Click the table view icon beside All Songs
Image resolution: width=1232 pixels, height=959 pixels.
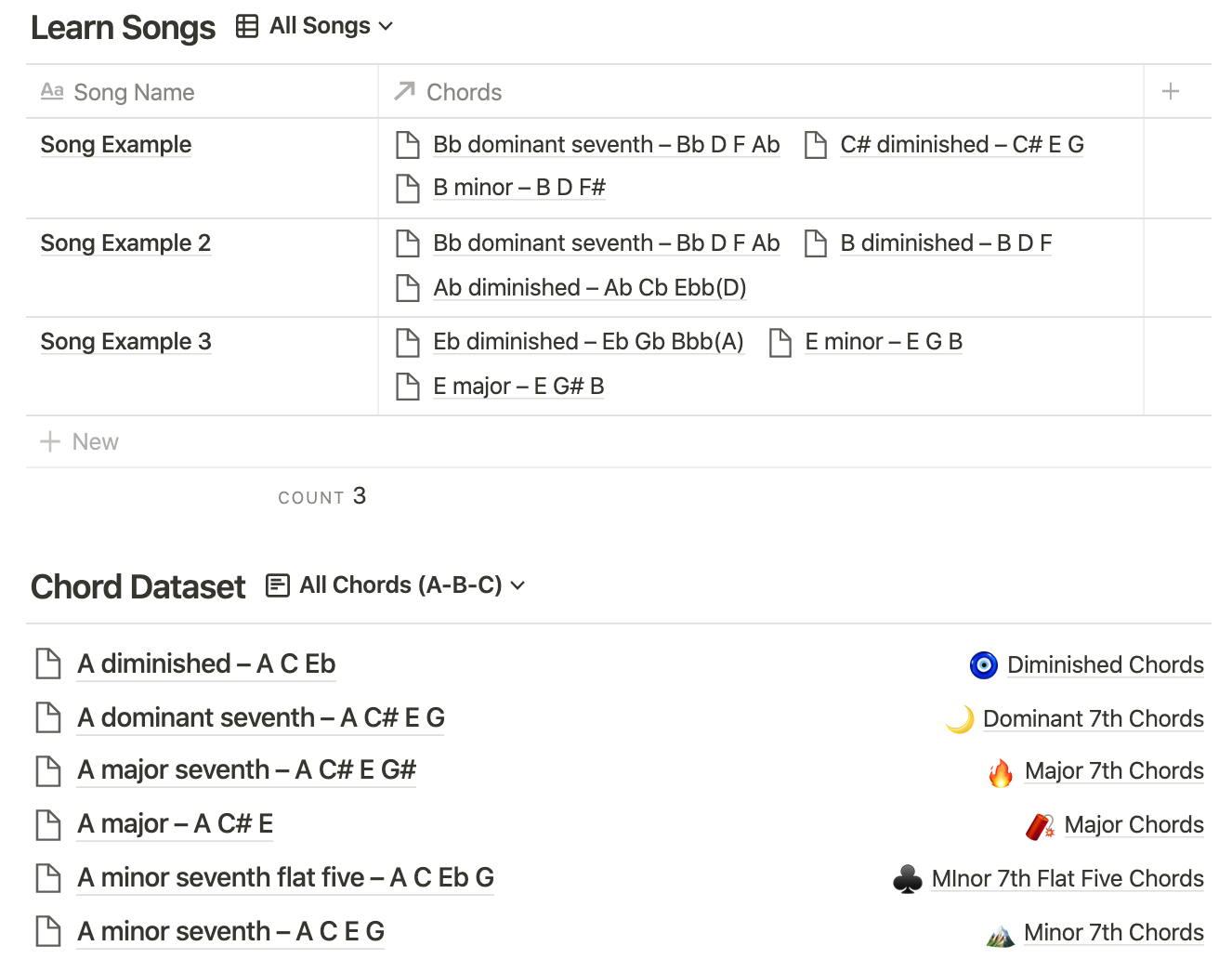(x=247, y=26)
